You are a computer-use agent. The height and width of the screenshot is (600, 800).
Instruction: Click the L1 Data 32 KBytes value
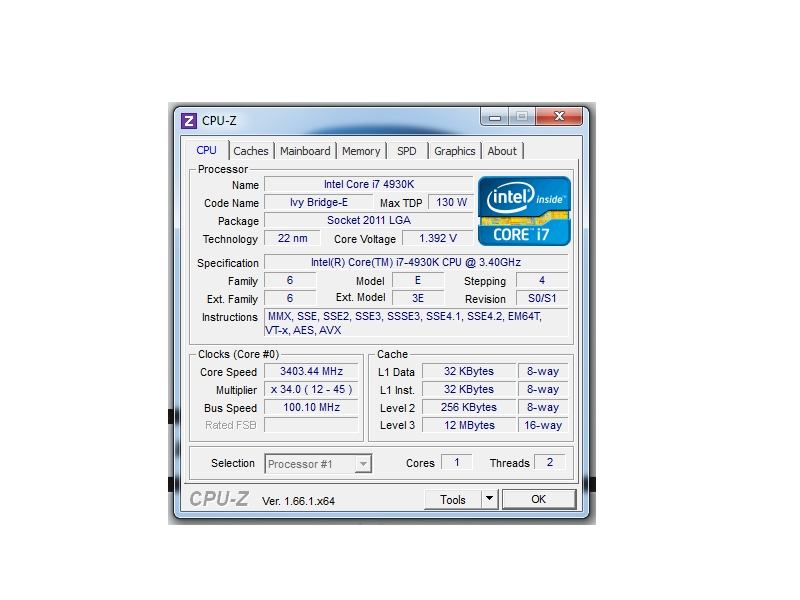point(469,371)
